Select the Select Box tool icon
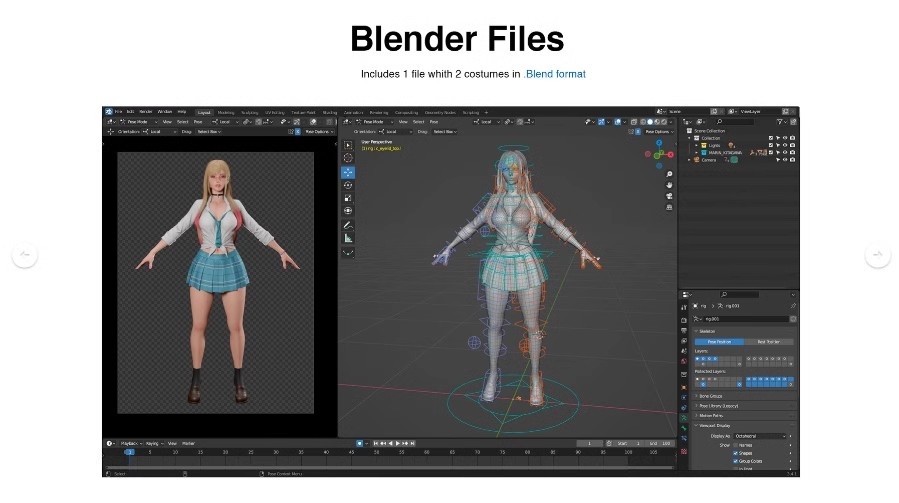 tap(348, 145)
